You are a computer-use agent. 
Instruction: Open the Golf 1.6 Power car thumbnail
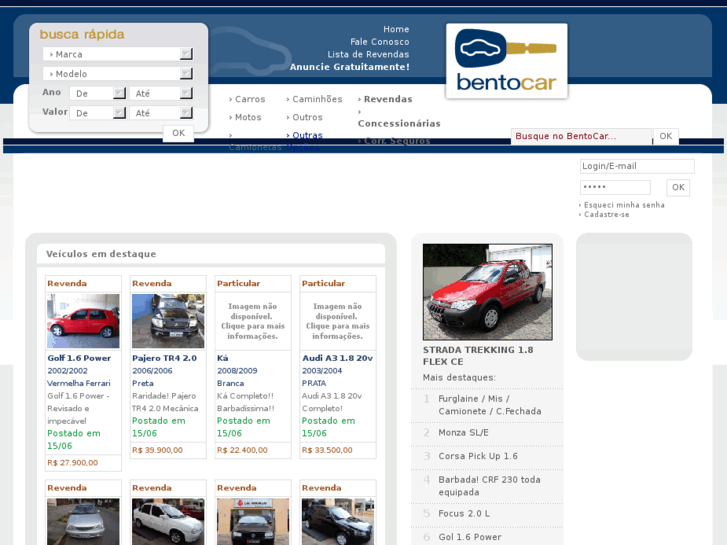[x=83, y=321]
